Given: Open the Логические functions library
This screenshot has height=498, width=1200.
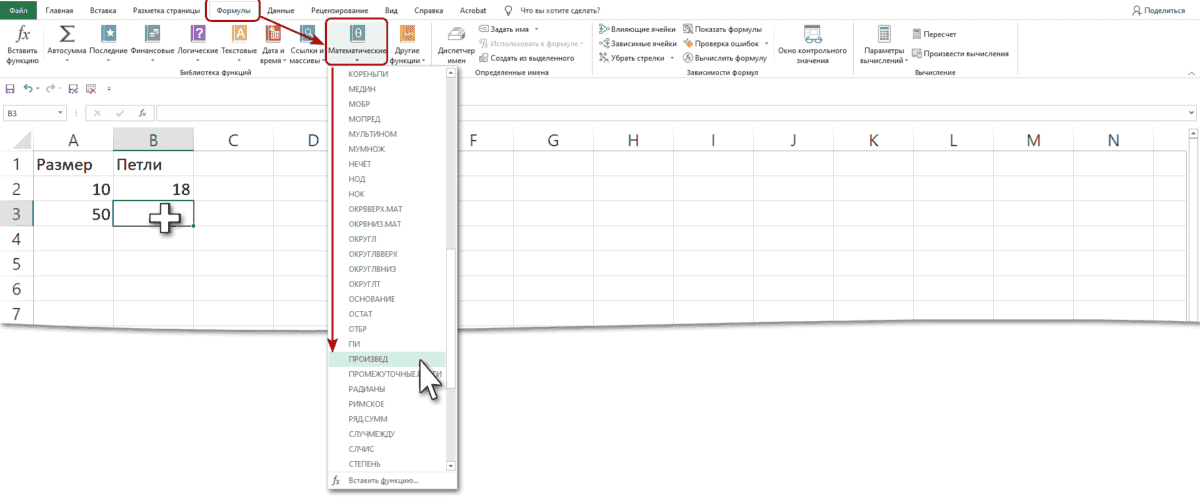Looking at the screenshot, I should [x=197, y=42].
